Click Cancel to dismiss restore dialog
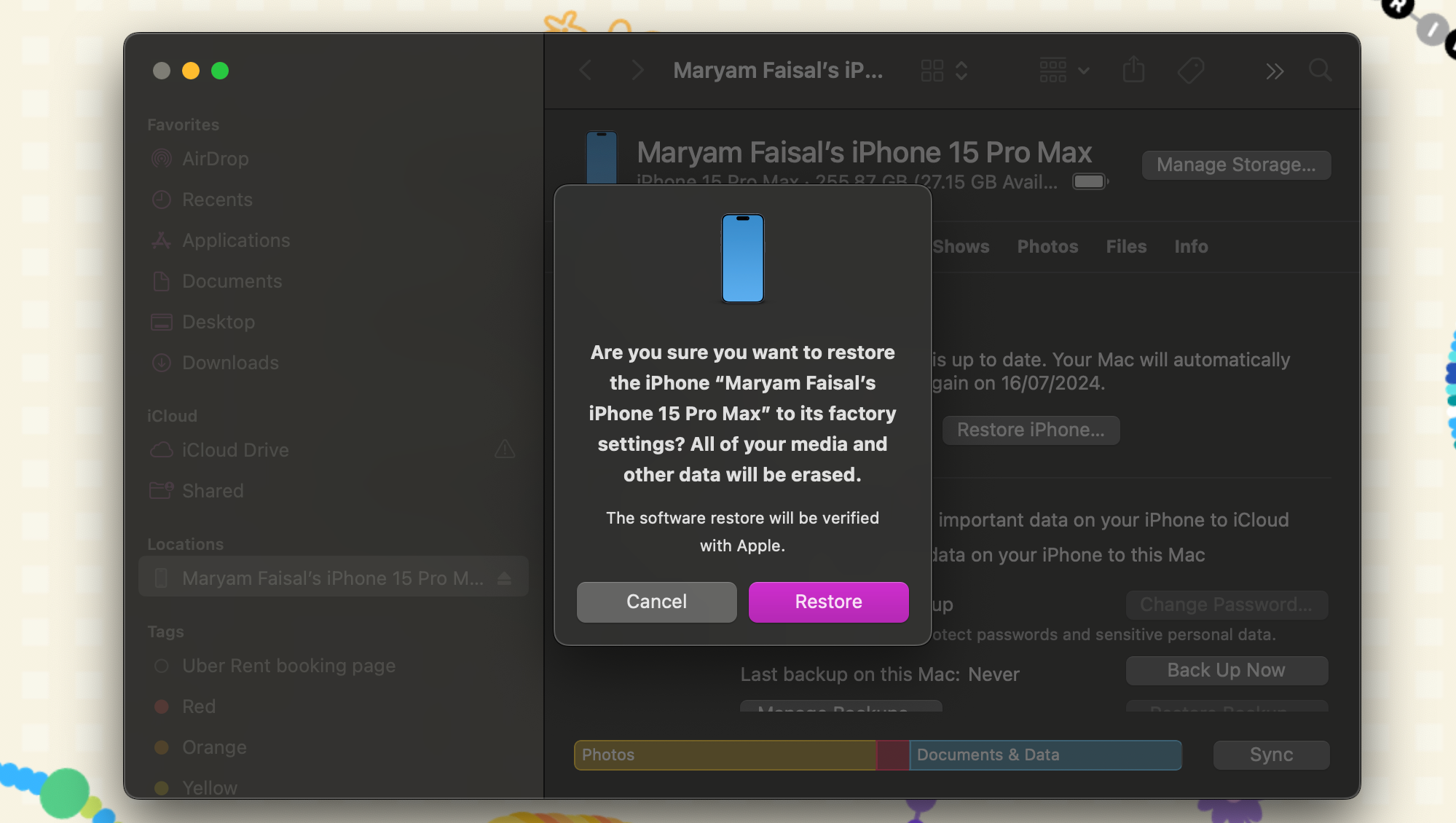 pyautogui.click(x=656, y=601)
